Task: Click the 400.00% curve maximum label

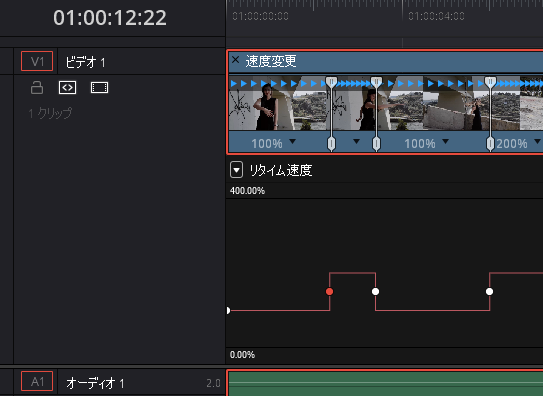Action: coord(247,191)
